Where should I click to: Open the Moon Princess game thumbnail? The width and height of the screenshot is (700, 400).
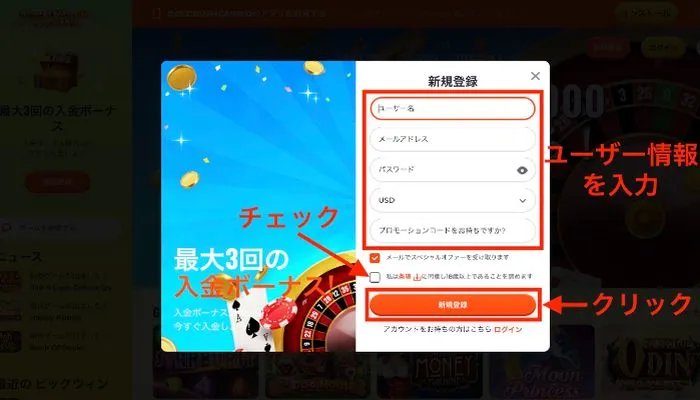[542, 362]
